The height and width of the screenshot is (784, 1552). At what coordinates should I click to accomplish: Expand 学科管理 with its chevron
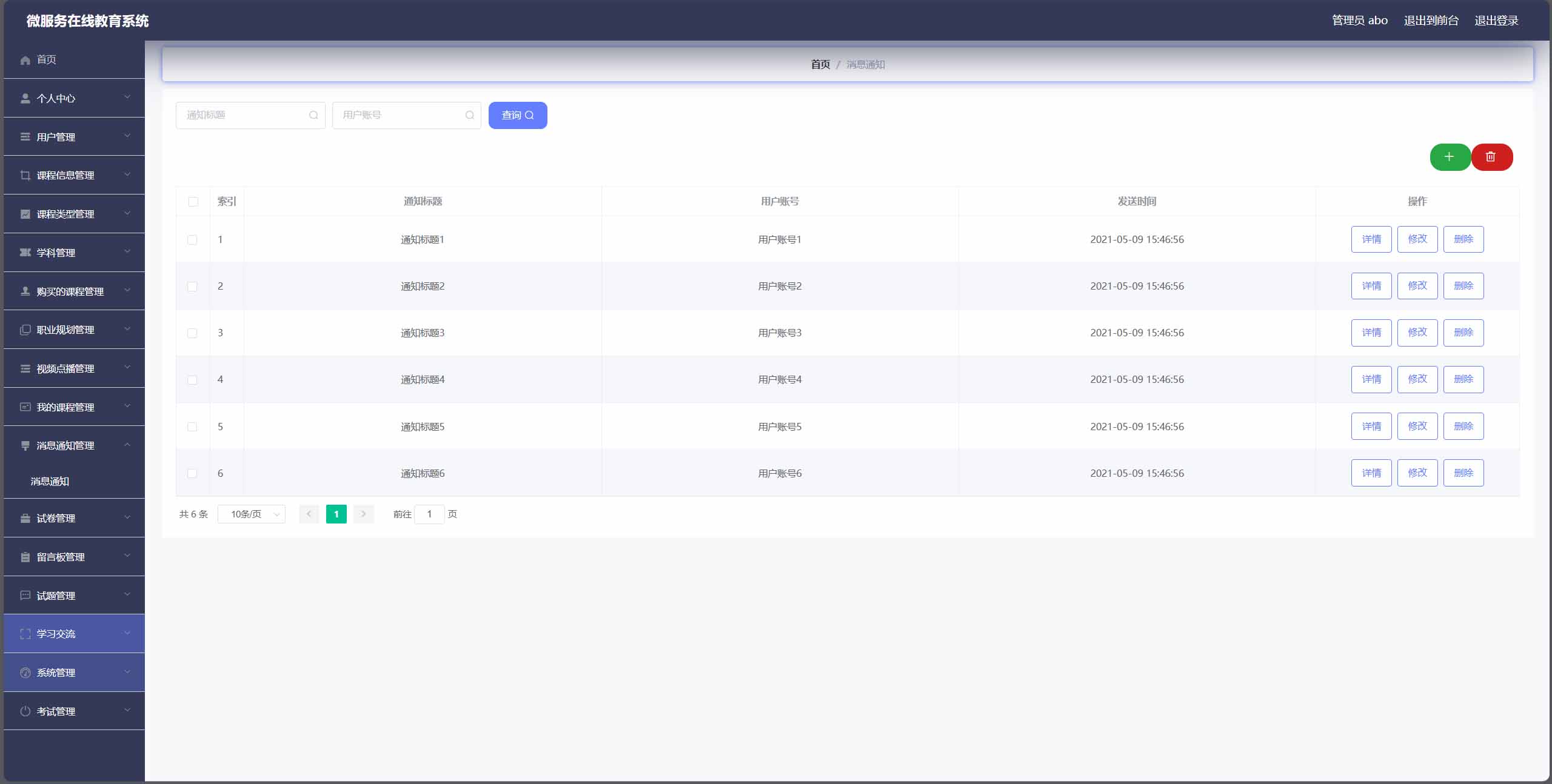pos(127,251)
